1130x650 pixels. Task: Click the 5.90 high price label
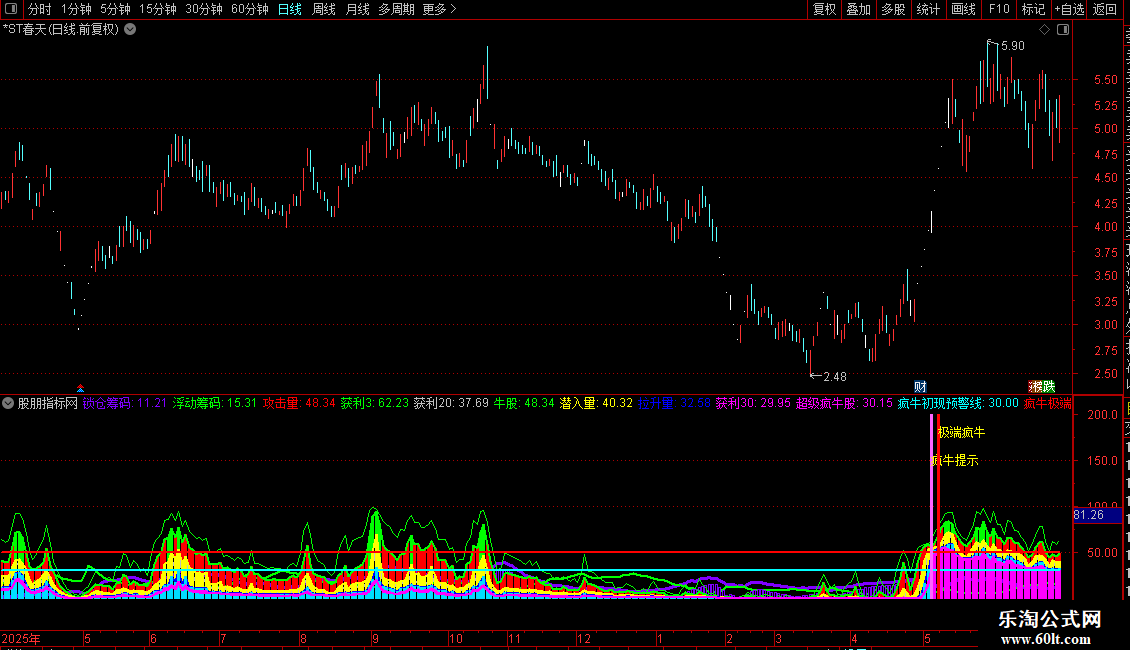click(x=1013, y=46)
